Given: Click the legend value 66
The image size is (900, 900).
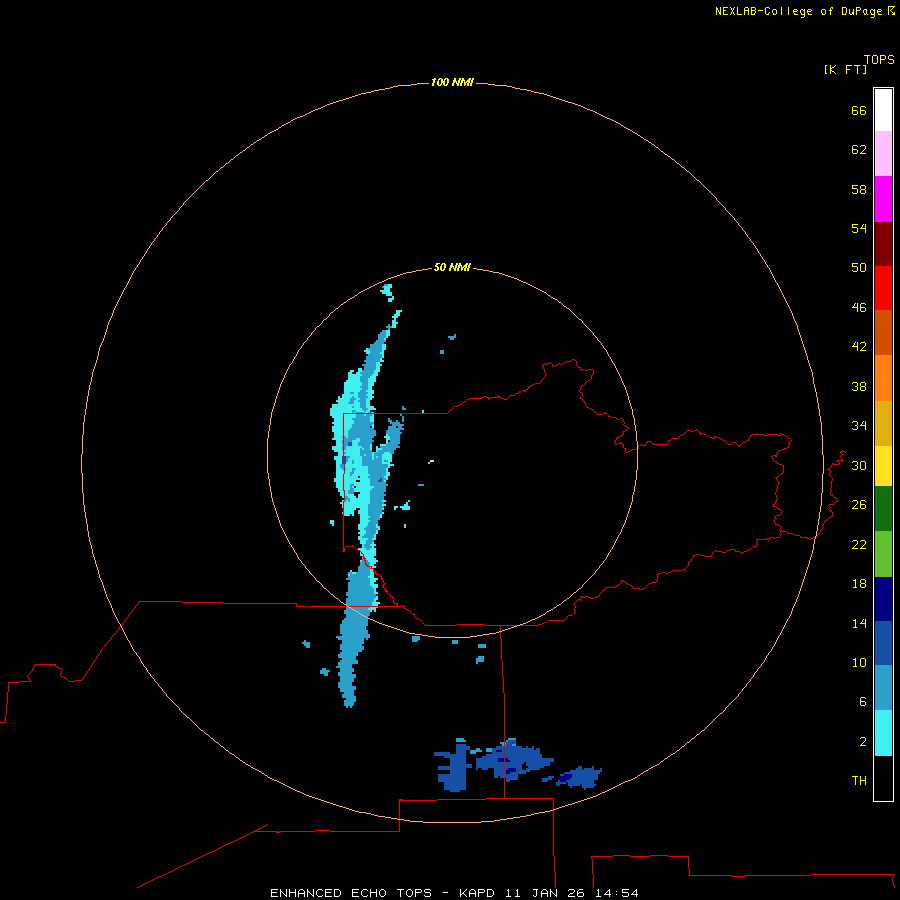Looking at the screenshot, I should point(859,110).
